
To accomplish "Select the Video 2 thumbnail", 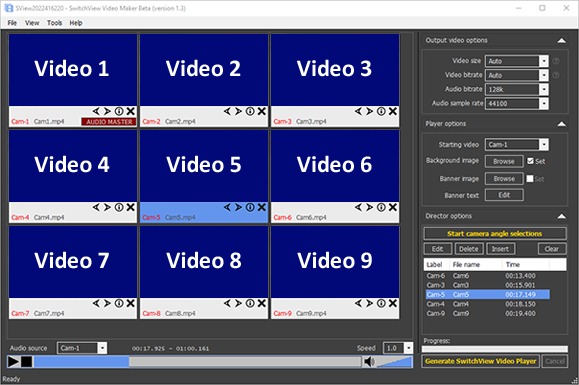I will pyautogui.click(x=204, y=70).
